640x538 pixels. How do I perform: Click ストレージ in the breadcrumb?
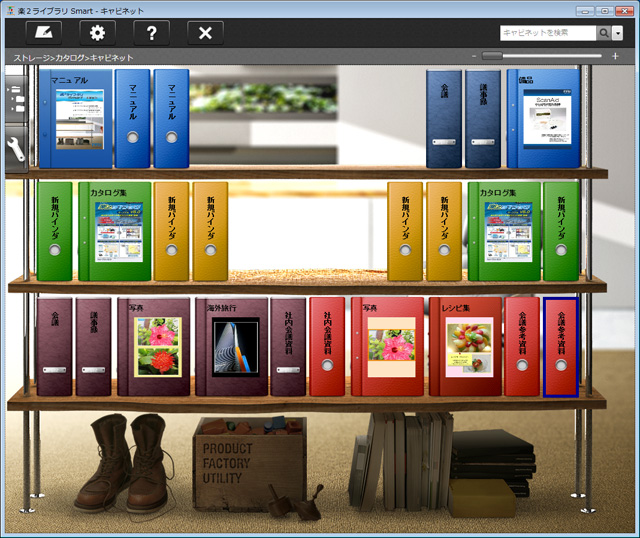tap(32, 58)
